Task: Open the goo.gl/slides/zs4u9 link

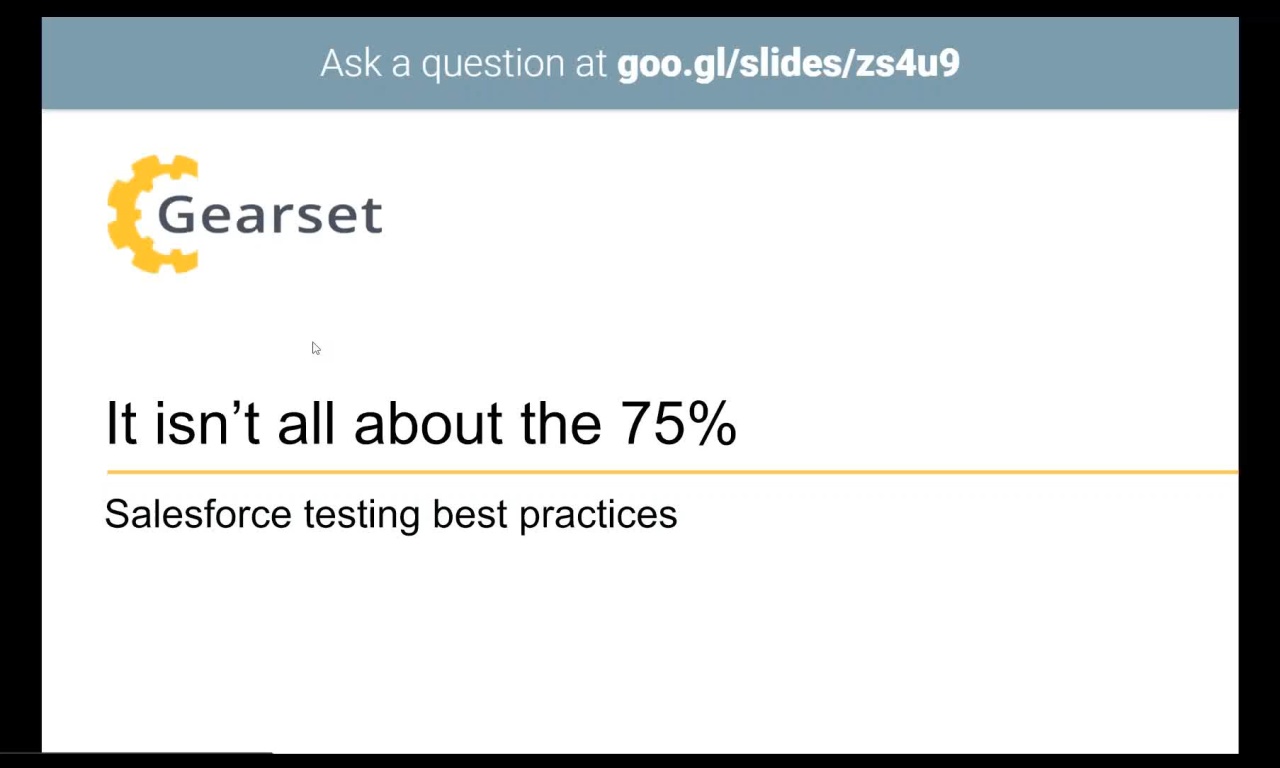Action: (788, 63)
